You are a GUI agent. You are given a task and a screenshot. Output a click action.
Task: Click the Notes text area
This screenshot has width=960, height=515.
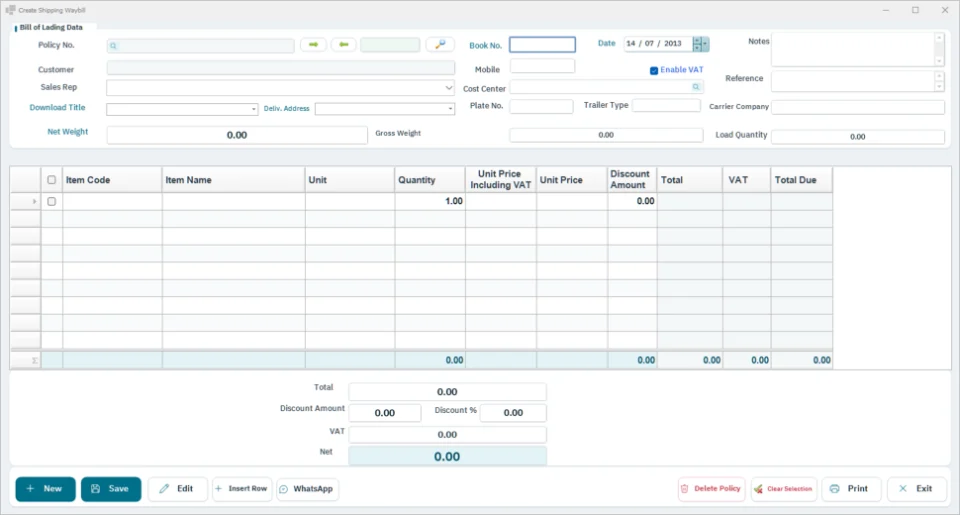(852, 49)
